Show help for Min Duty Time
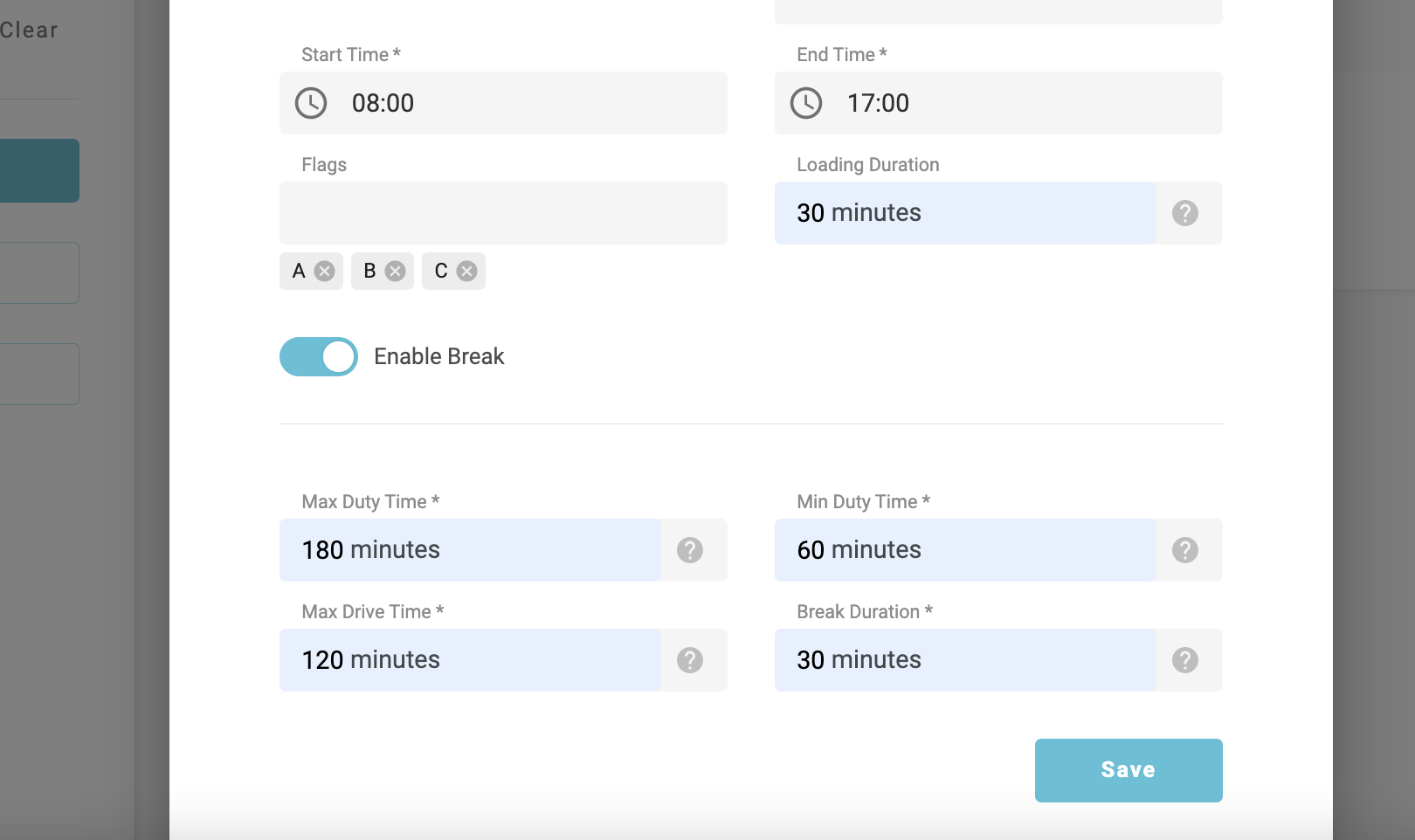The width and height of the screenshot is (1415, 840). pos(1185,550)
